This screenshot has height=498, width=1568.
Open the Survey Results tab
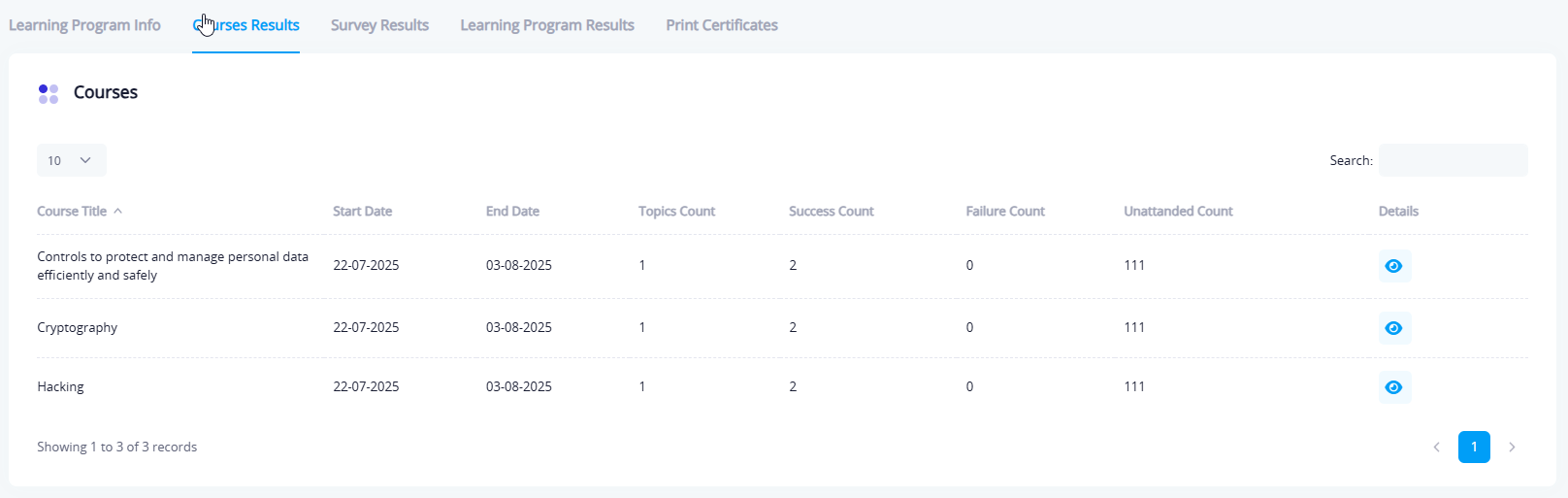(x=379, y=25)
